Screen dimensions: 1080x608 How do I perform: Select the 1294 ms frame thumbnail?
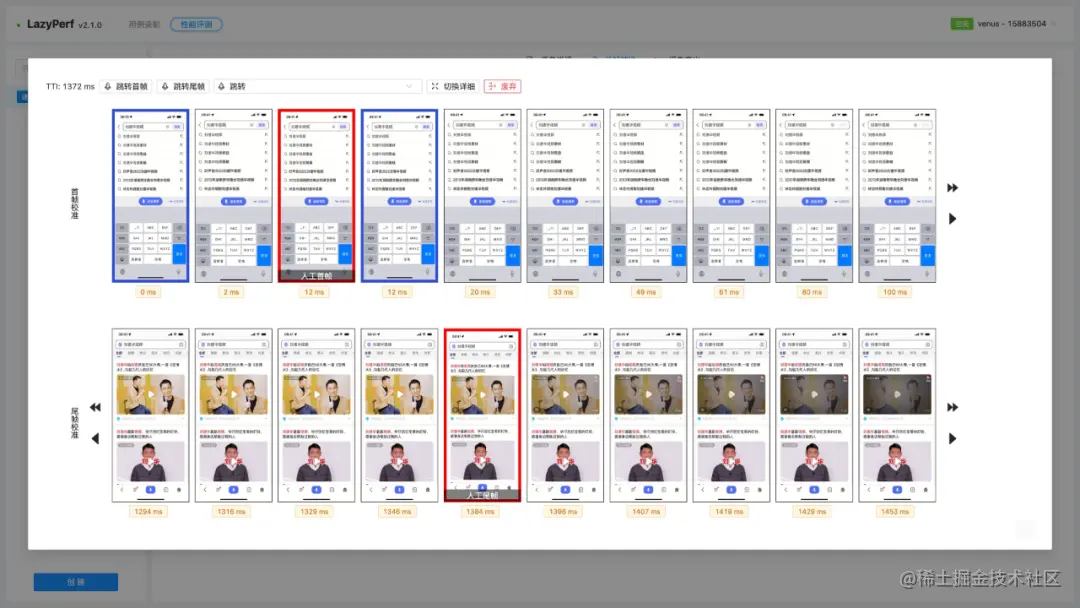pyautogui.click(x=150, y=415)
